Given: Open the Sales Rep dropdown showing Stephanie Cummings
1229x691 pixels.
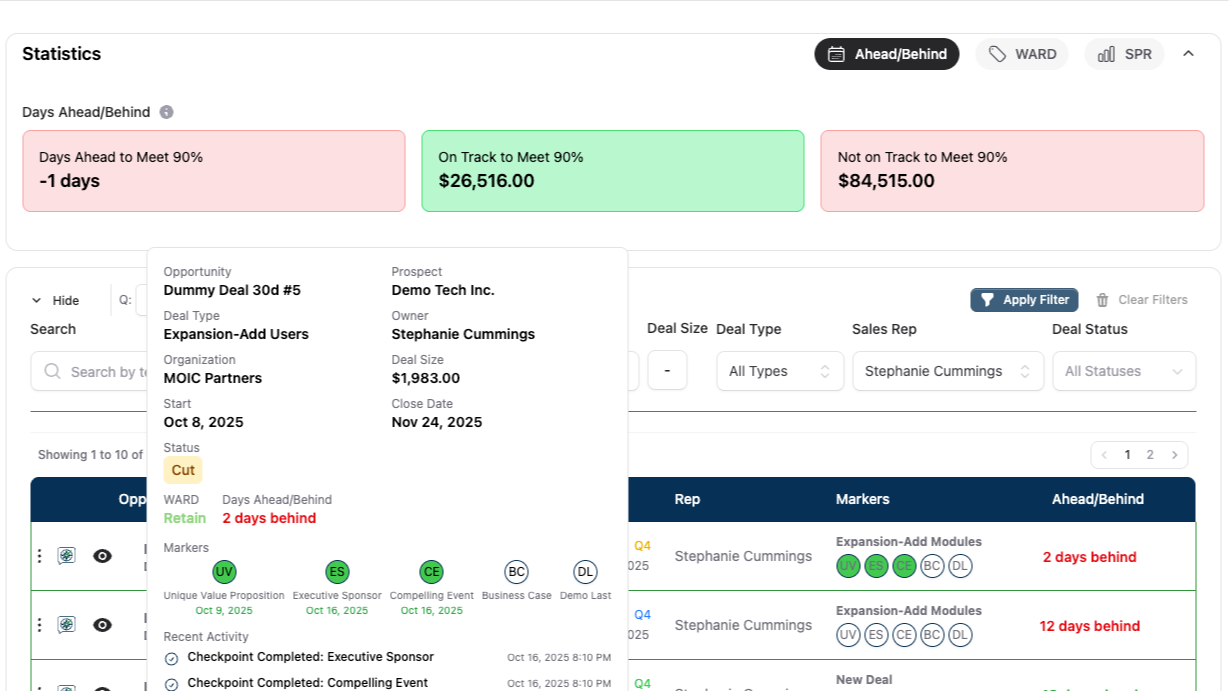Looking at the screenshot, I should [x=947, y=371].
